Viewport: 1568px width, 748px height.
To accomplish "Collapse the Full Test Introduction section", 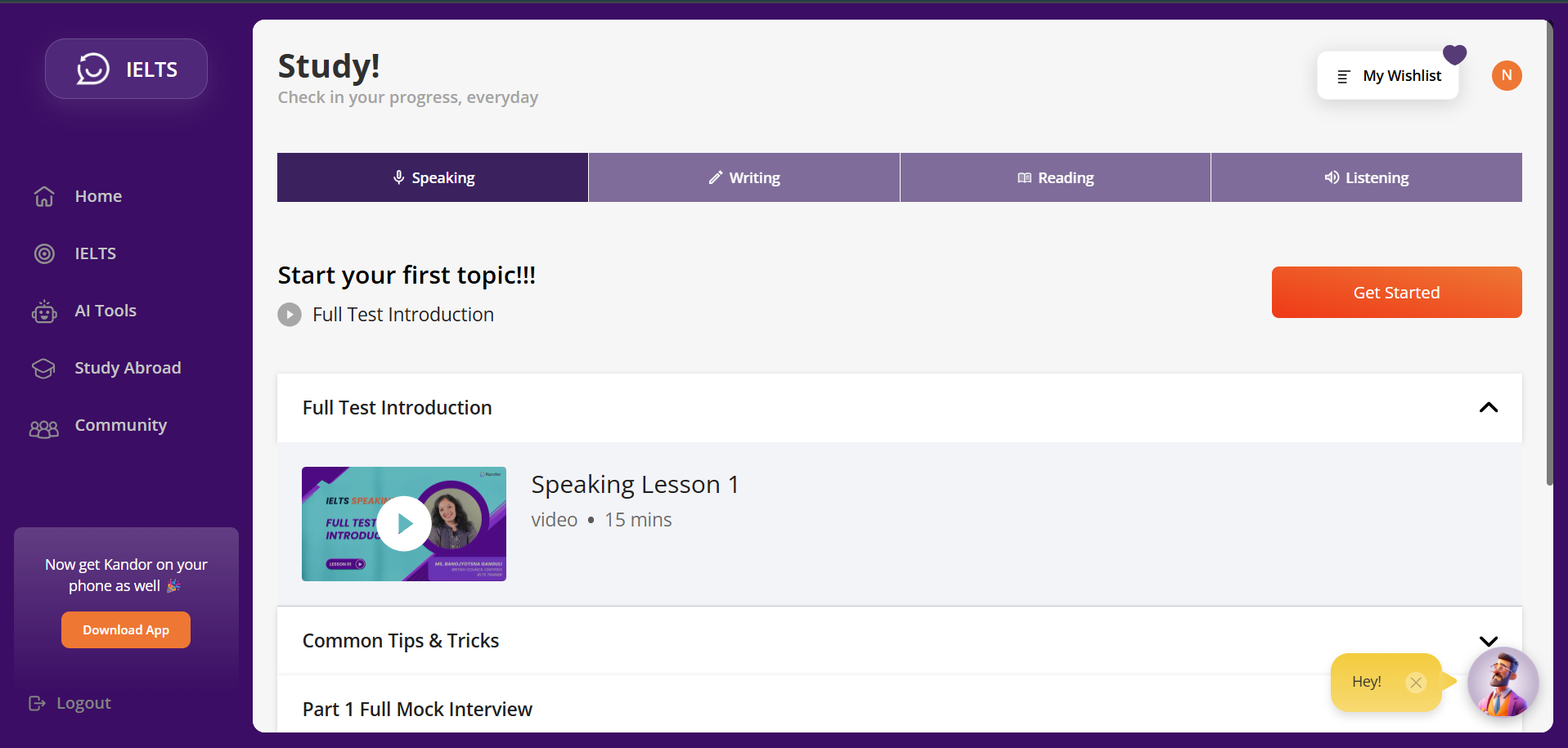I will pyautogui.click(x=1489, y=407).
